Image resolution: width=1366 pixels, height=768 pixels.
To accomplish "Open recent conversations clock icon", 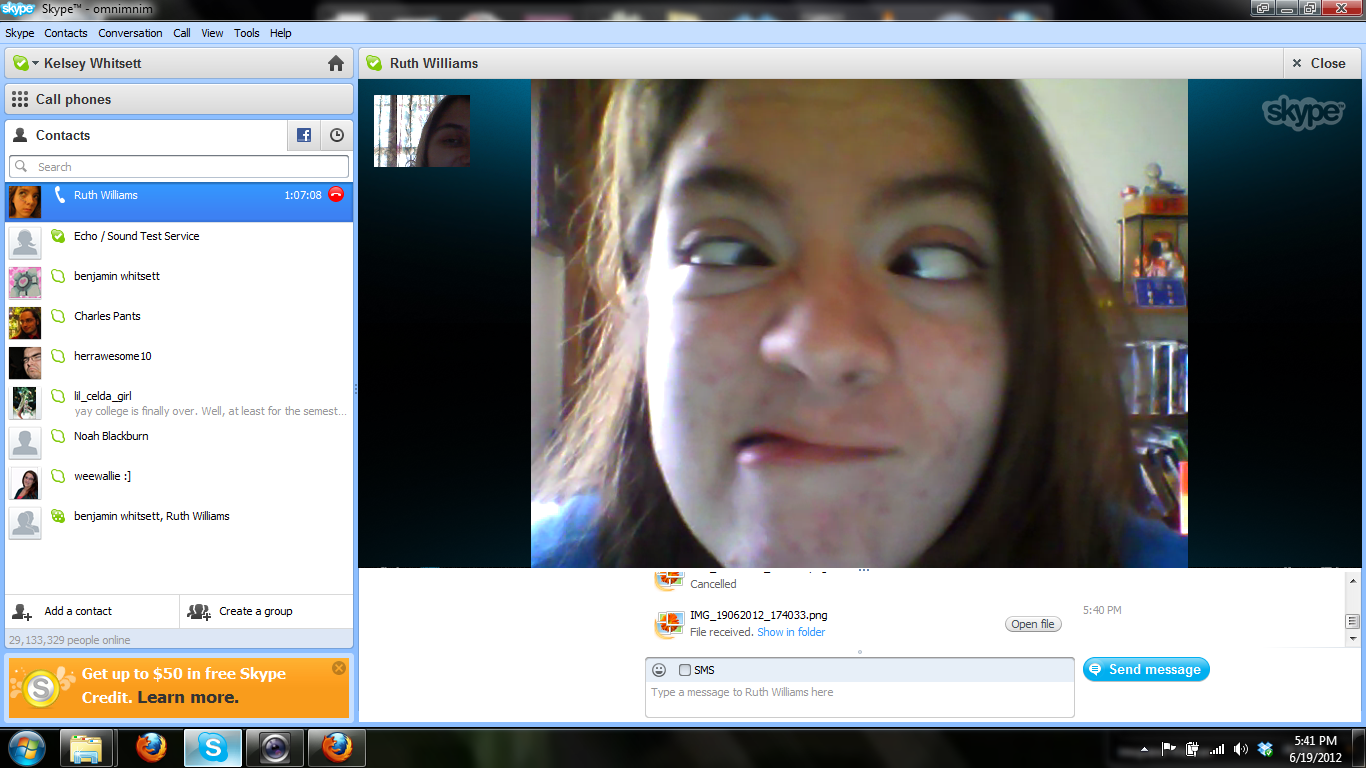I will pos(337,136).
